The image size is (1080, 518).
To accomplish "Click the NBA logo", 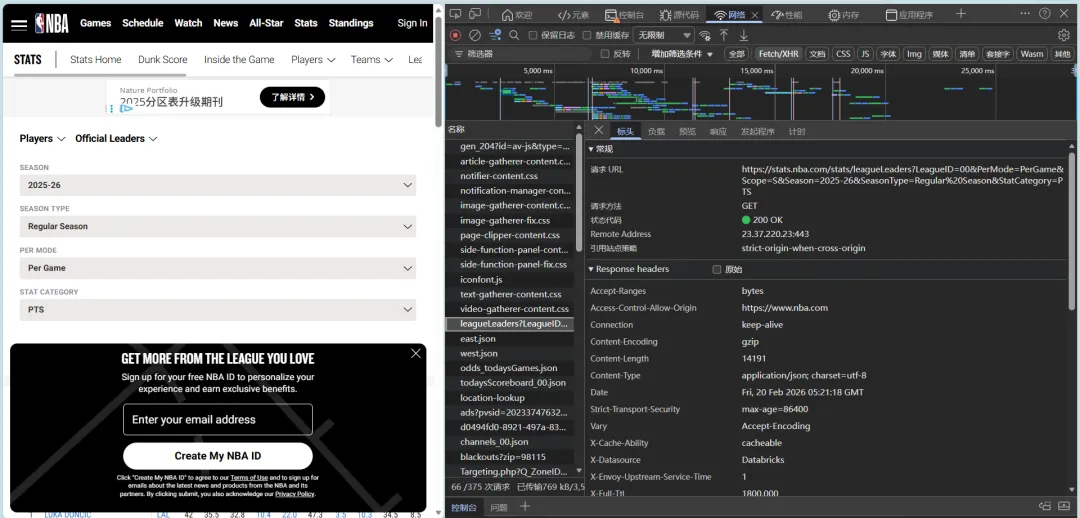I will pos(52,23).
